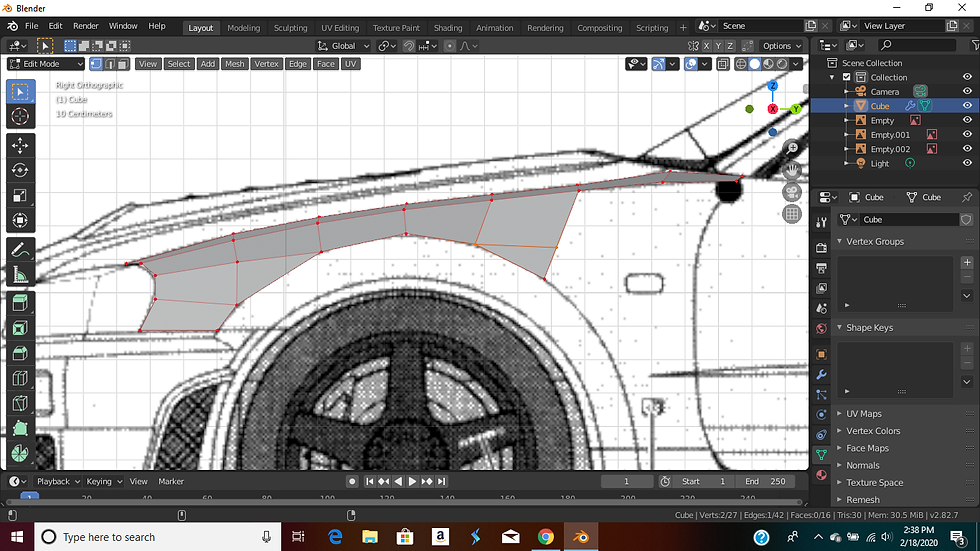Select the Select Box tool
Viewport: 980px width, 551px height.
(20, 91)
